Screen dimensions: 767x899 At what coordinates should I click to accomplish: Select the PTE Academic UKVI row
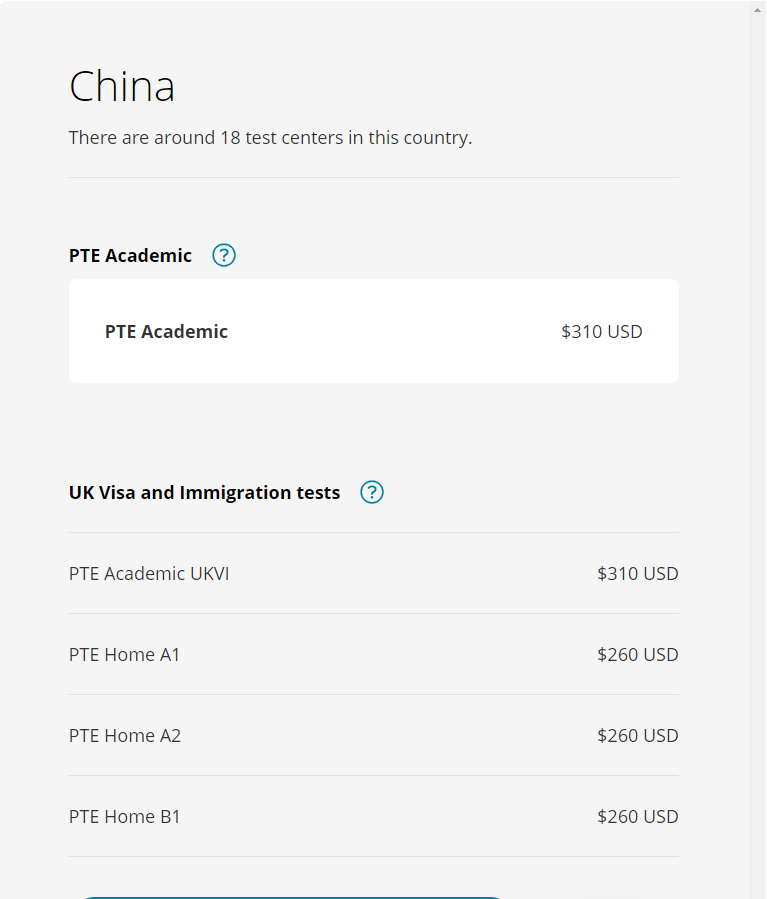coord(374,573)
